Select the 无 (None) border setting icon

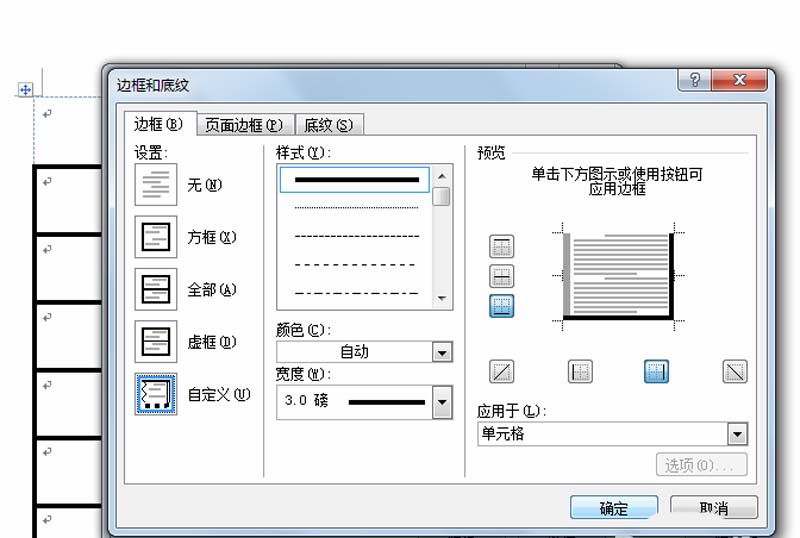point(156,184)
